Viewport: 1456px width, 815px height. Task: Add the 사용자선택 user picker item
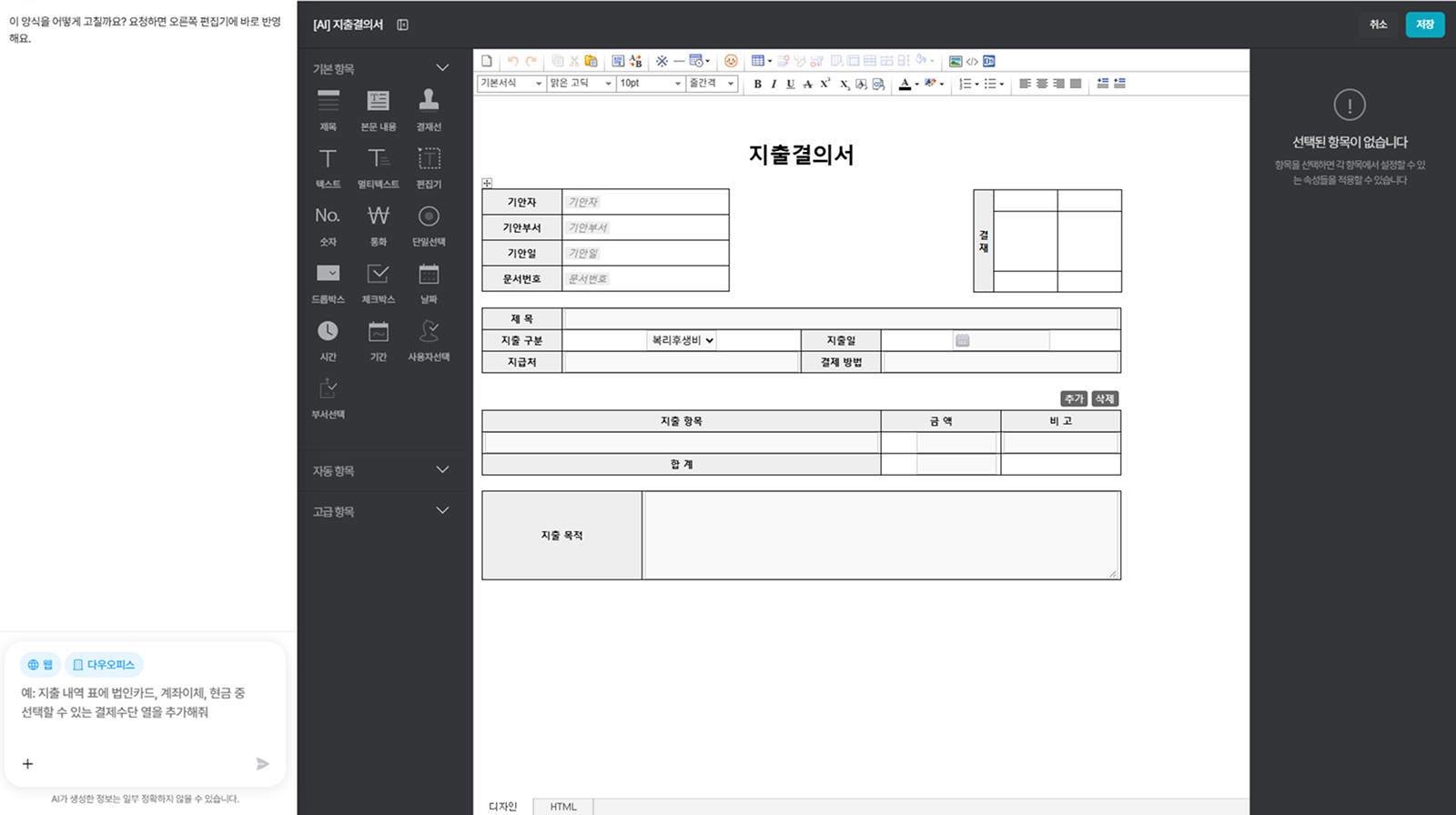pyautogui.click(x=429, y=340)
